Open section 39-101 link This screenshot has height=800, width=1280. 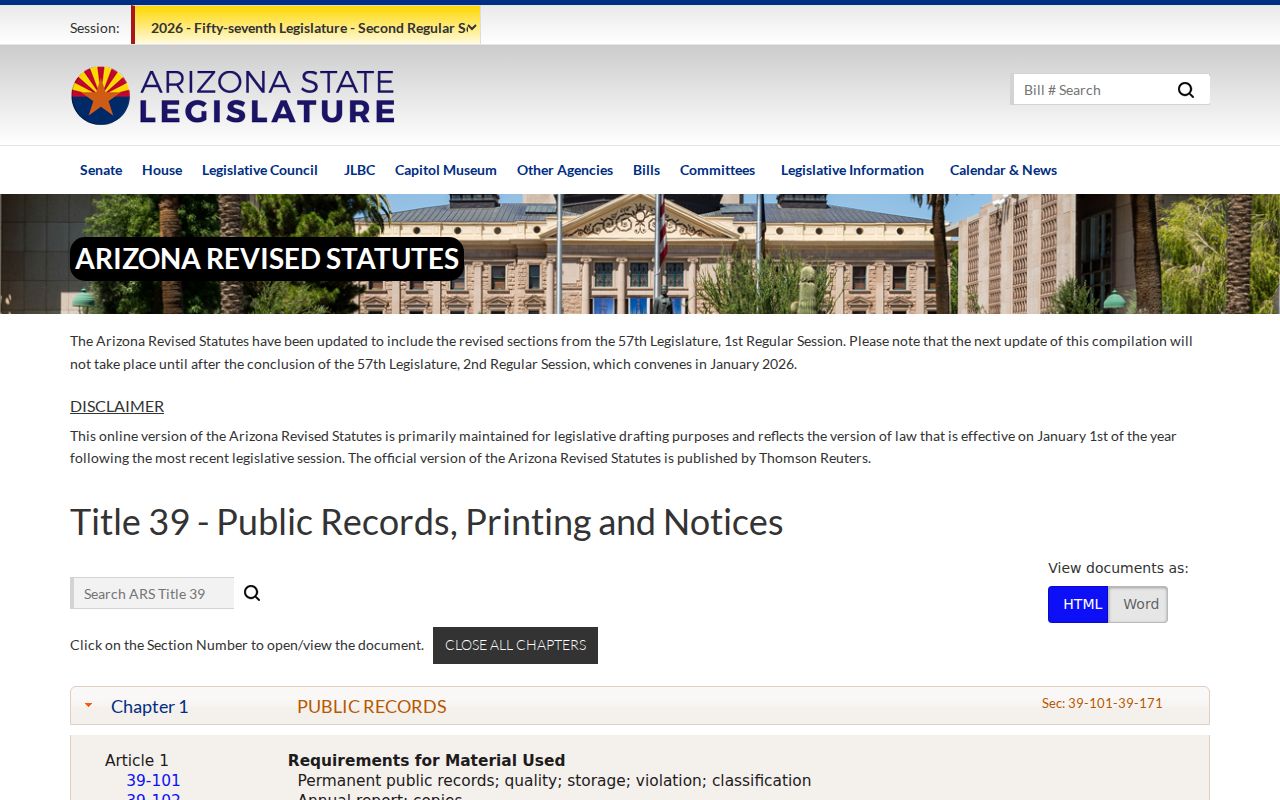[x=153, y=780]
